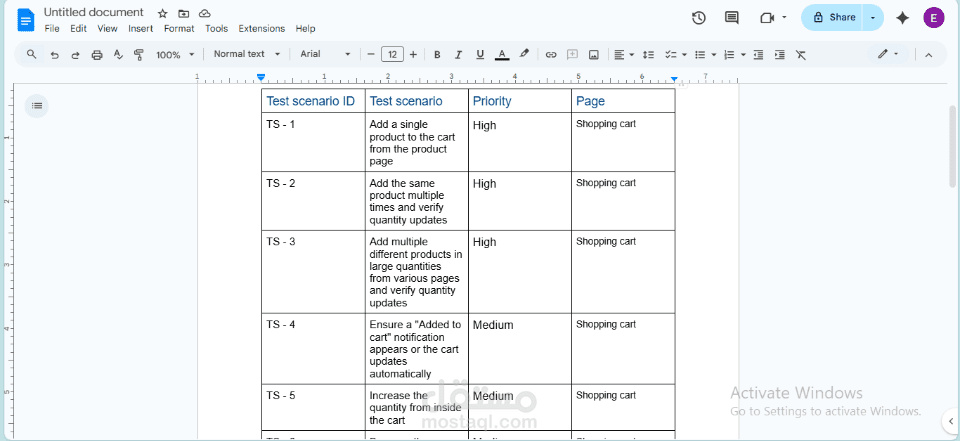Open the File menu
This screenshot has width=960, height=441.
(x=52, y=29)
